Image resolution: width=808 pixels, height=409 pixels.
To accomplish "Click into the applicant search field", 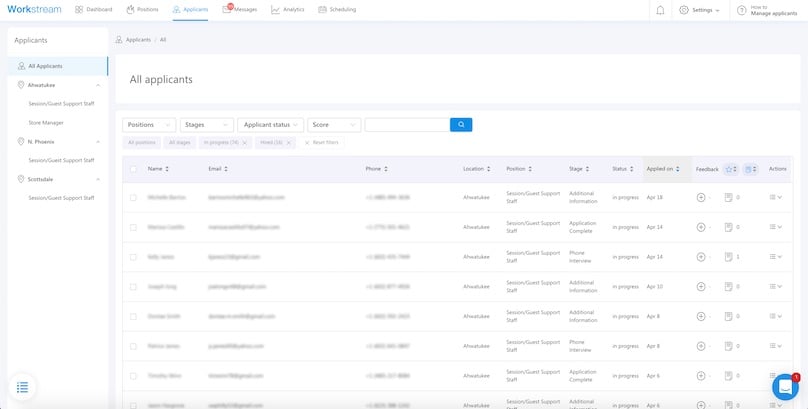I will point(406,125).
